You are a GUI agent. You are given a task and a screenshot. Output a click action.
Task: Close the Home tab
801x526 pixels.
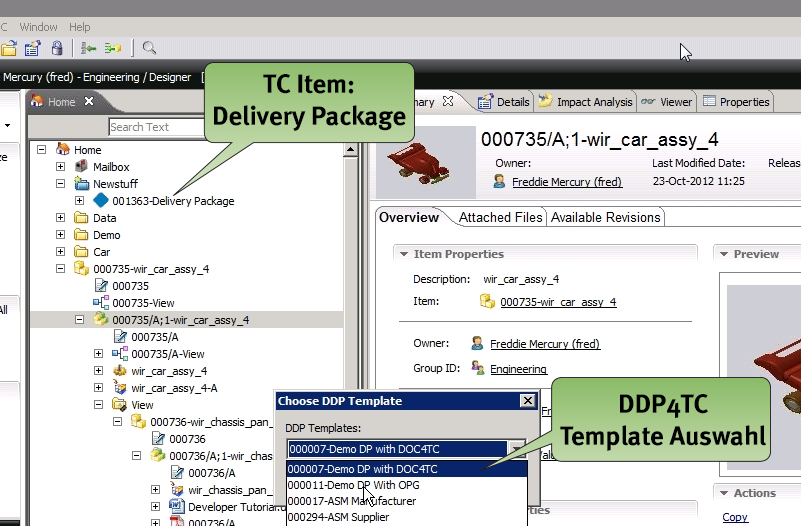89,101
